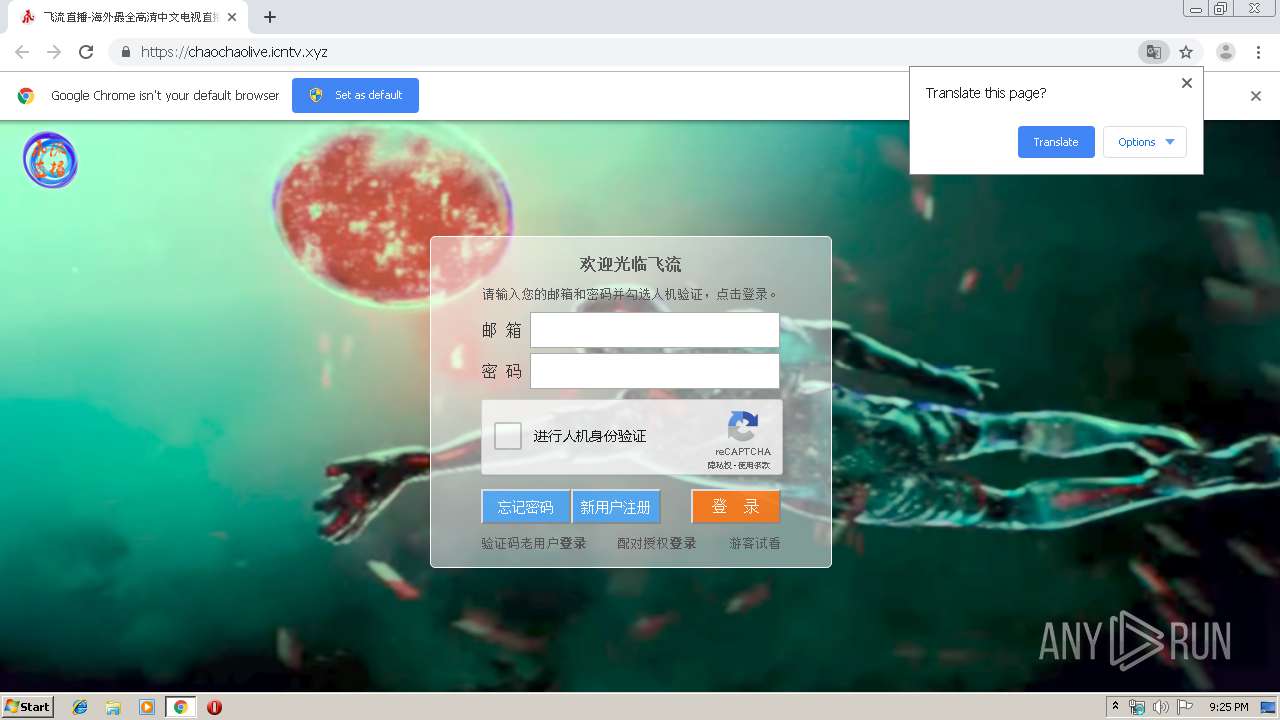Close the 飞流直播 browser tab
The image size is (1280, 720).
click(232, 17)
